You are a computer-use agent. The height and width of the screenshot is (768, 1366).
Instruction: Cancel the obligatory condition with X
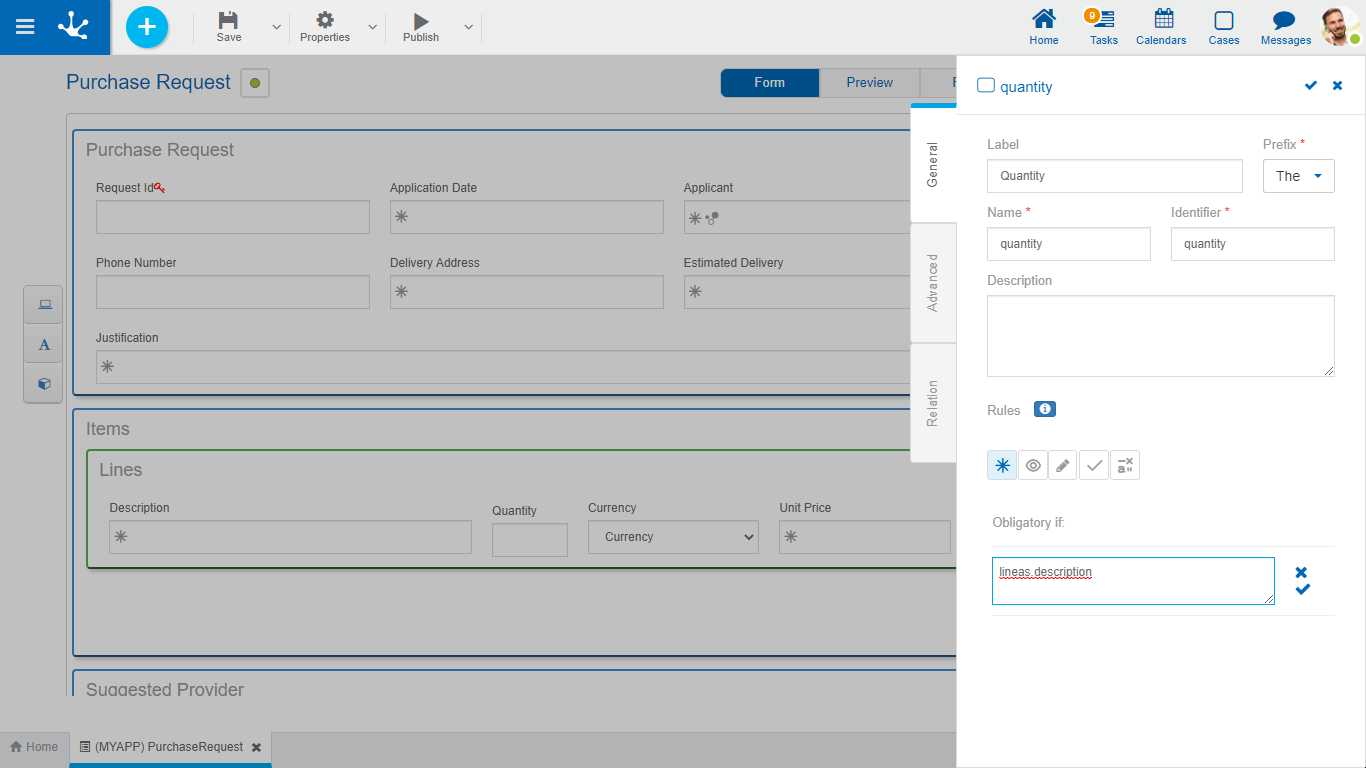click(1301, 573)
